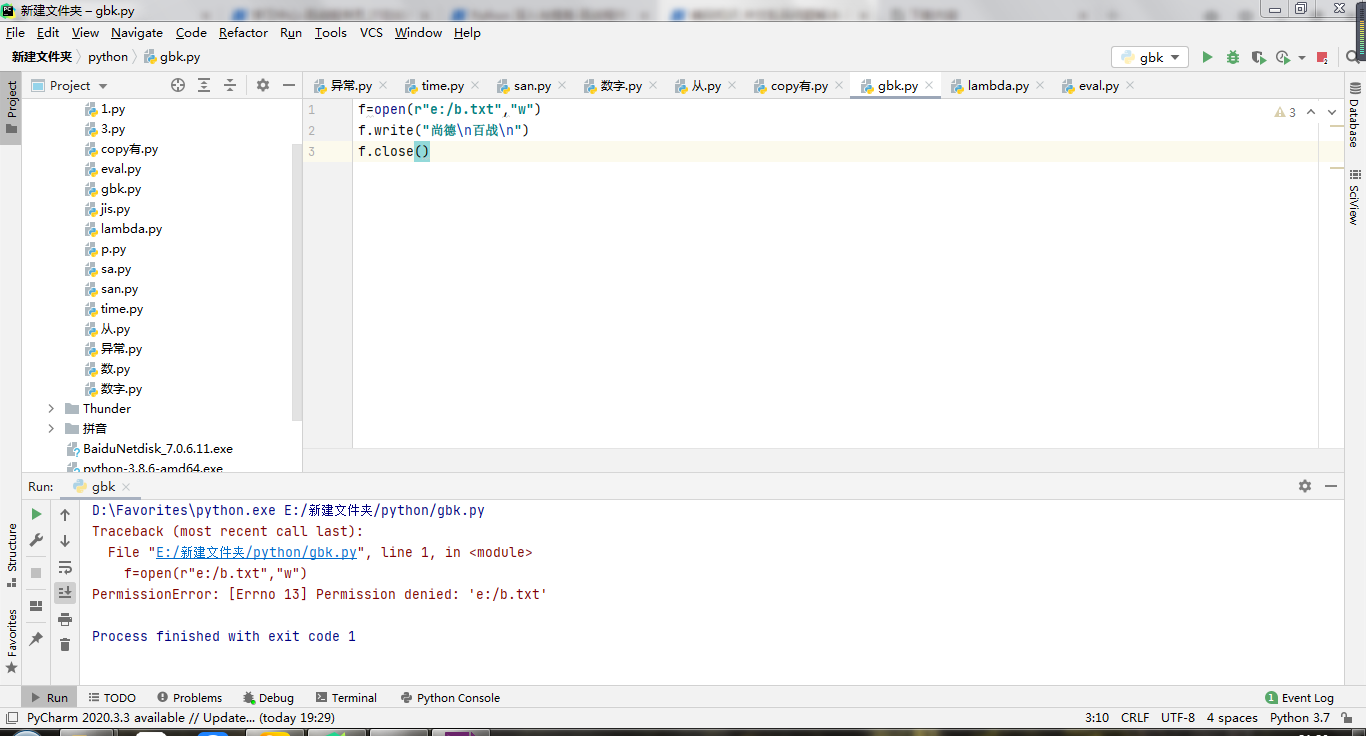Close the gbk tab in Run panel

[x=126, y=487]
